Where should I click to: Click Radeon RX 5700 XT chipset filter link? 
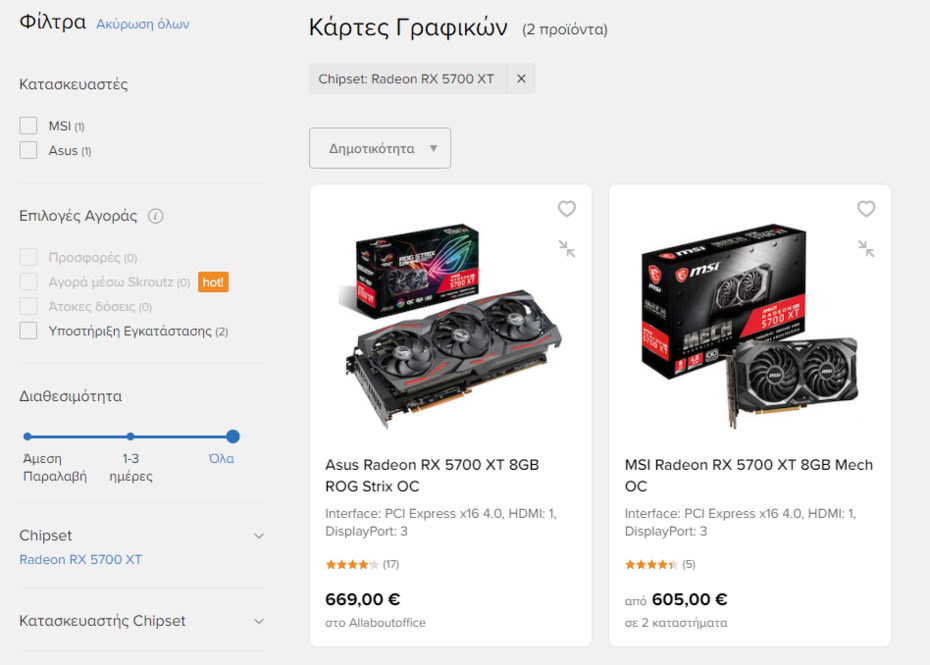click(81, 560)
